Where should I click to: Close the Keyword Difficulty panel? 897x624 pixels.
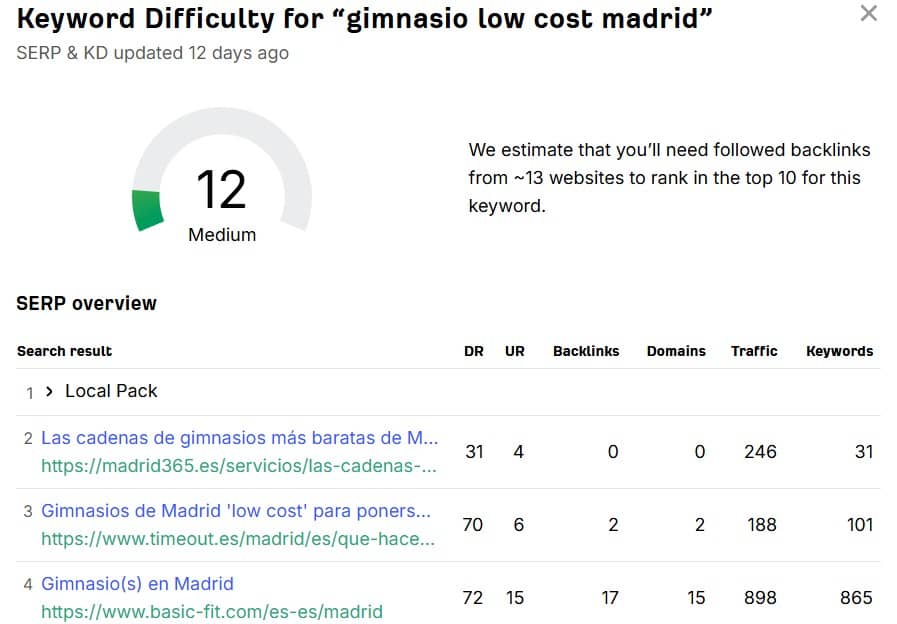[869, 14]
